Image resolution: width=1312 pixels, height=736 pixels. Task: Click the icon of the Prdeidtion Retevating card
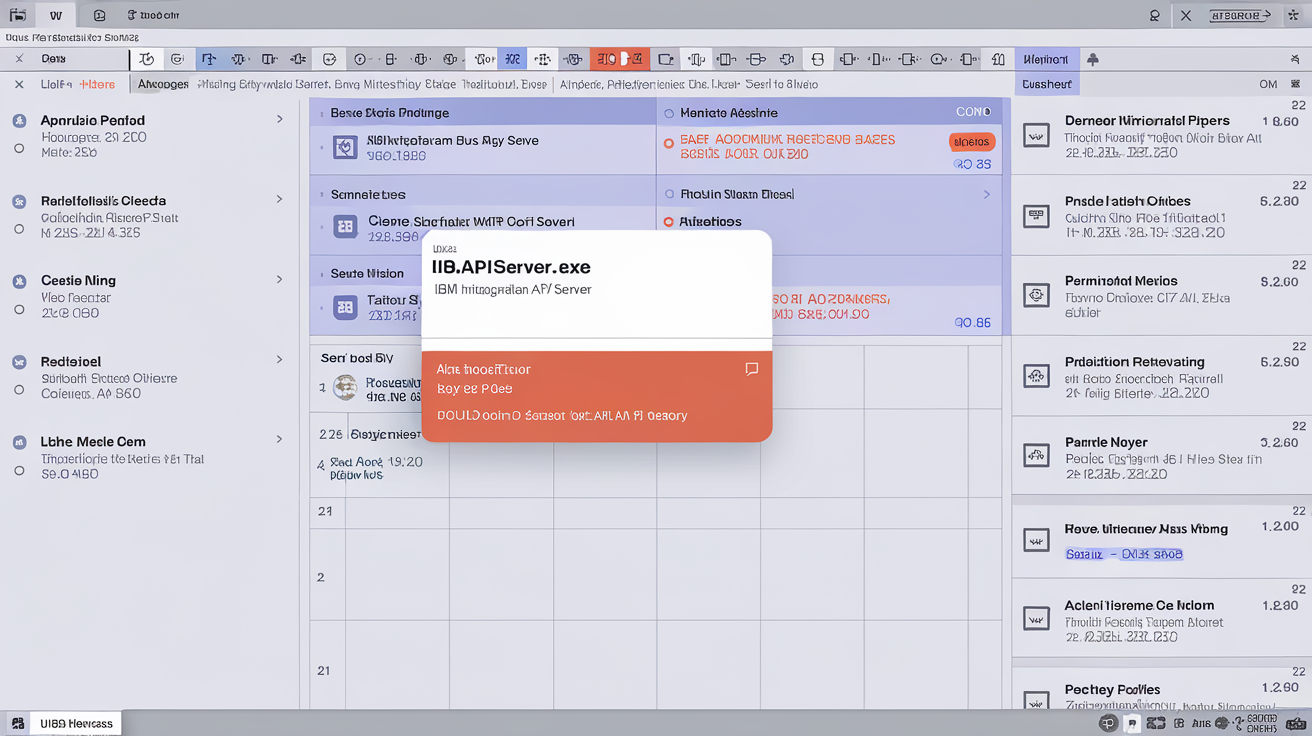tap(1036, 376)
